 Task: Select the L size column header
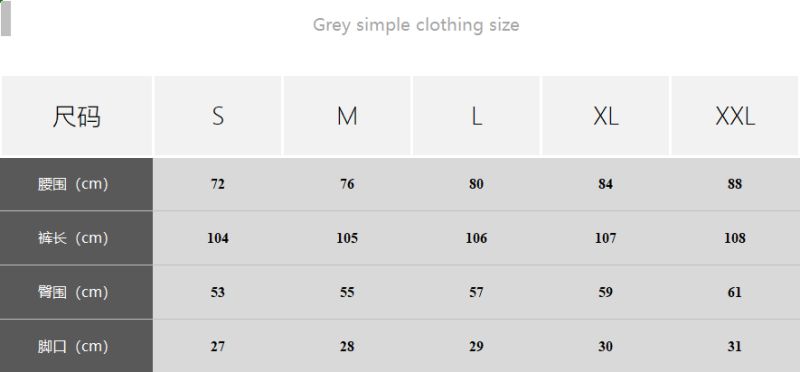coord(476,116)
